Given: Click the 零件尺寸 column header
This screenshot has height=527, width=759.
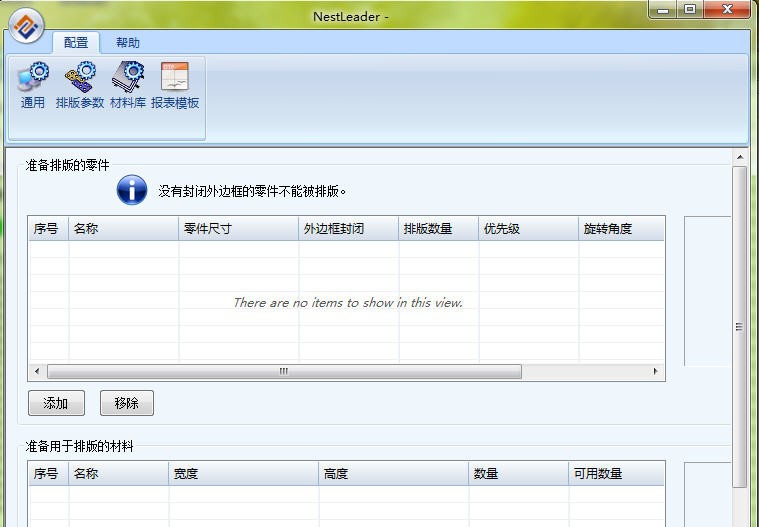Looking at the screenshot, I should [x=238, y=228].
